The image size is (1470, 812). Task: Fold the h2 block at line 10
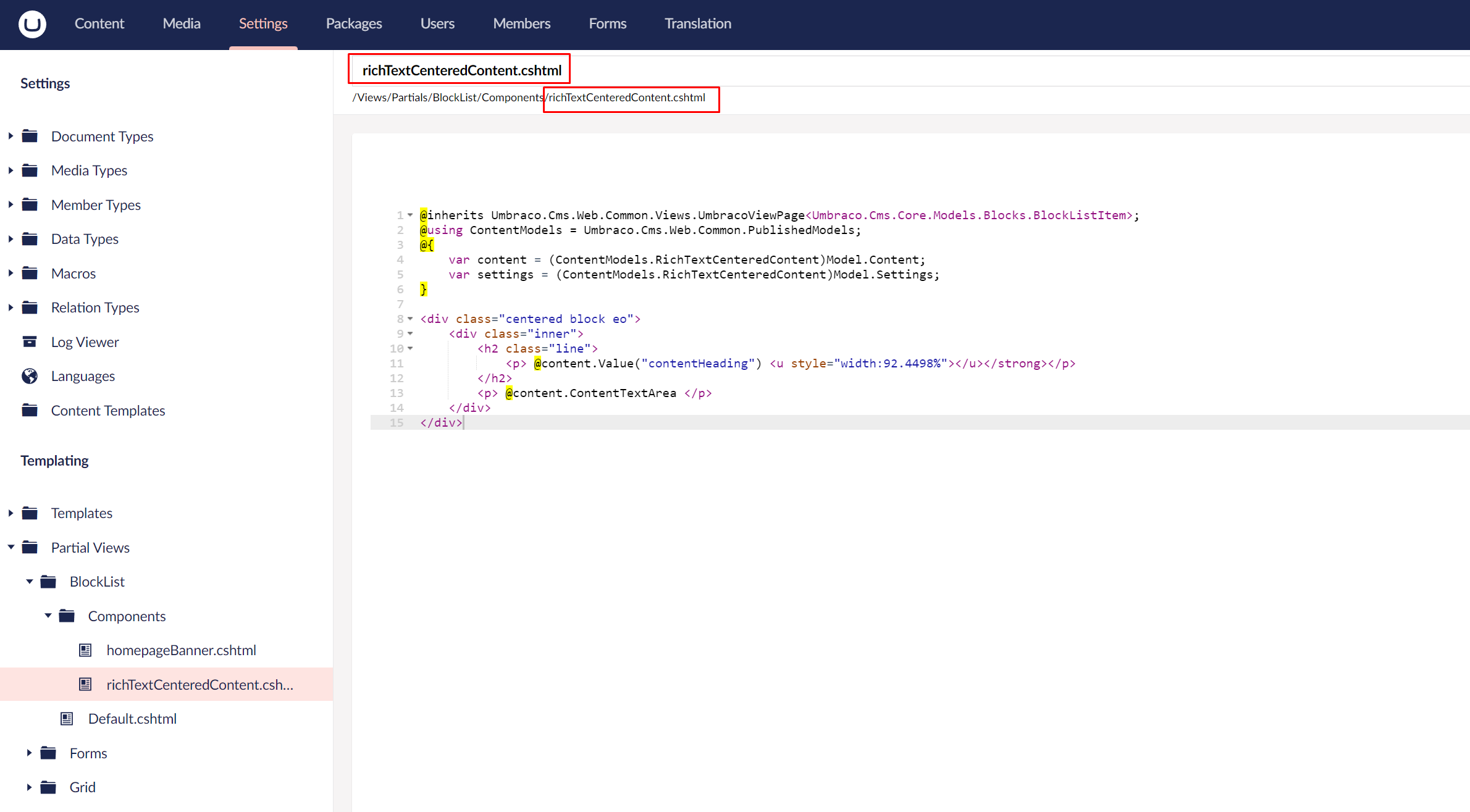(410, 348)
